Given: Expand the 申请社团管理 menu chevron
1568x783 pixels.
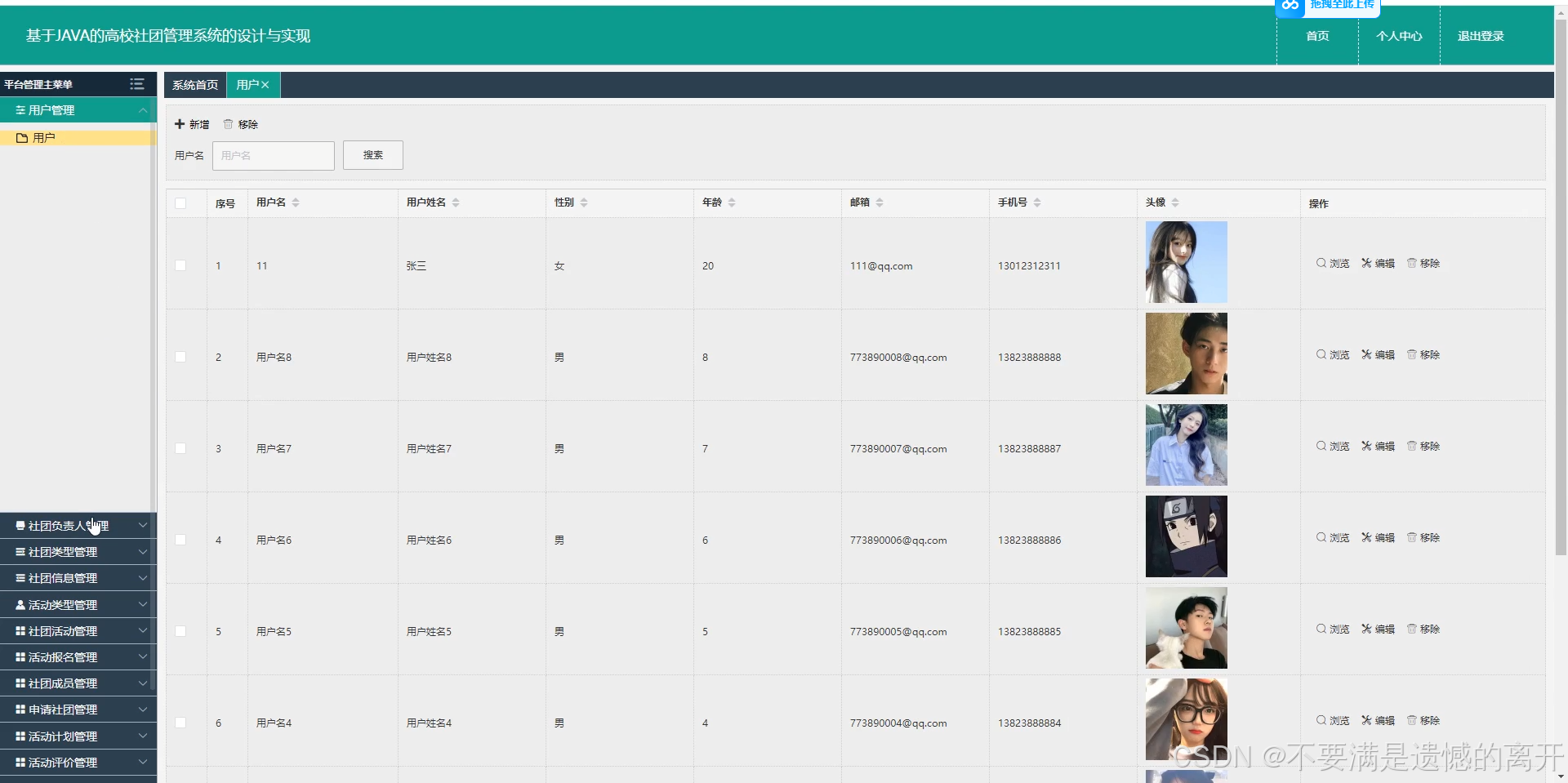Looking at the screenshot, I should [x=143, y=710].
